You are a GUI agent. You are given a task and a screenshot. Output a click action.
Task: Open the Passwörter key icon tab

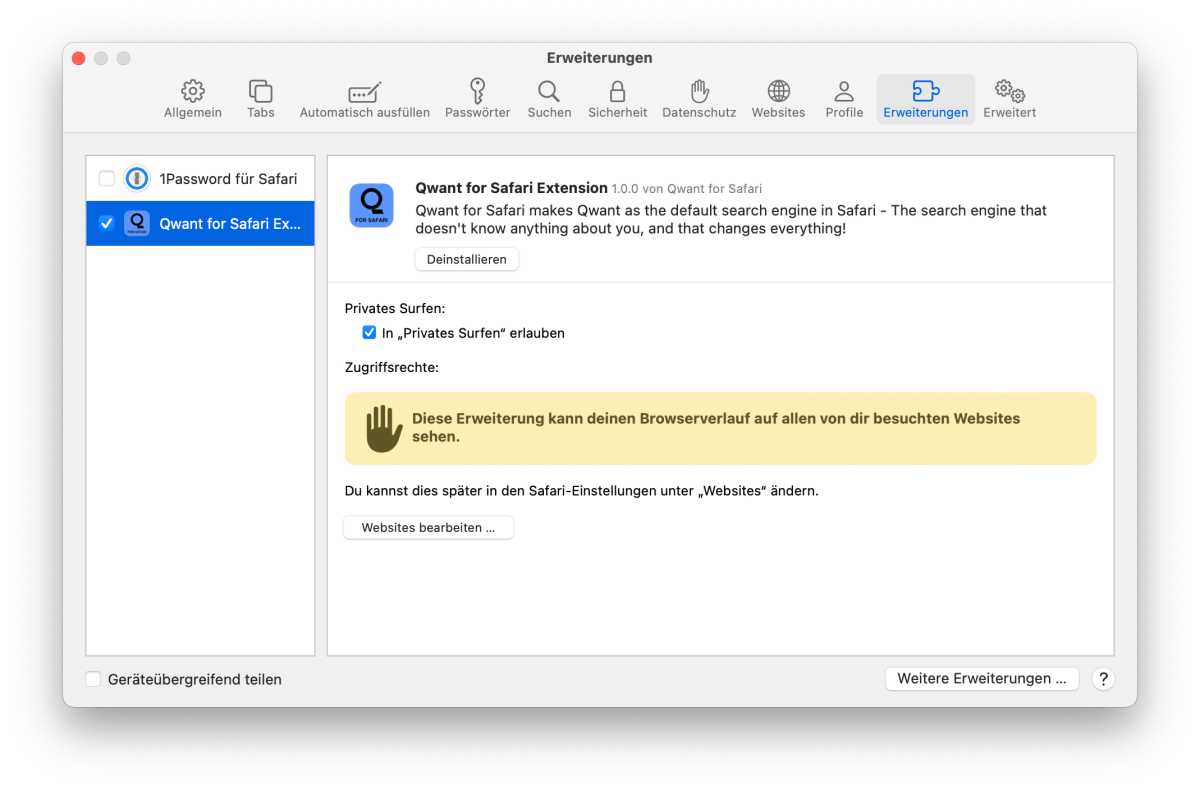click(477, 99)
